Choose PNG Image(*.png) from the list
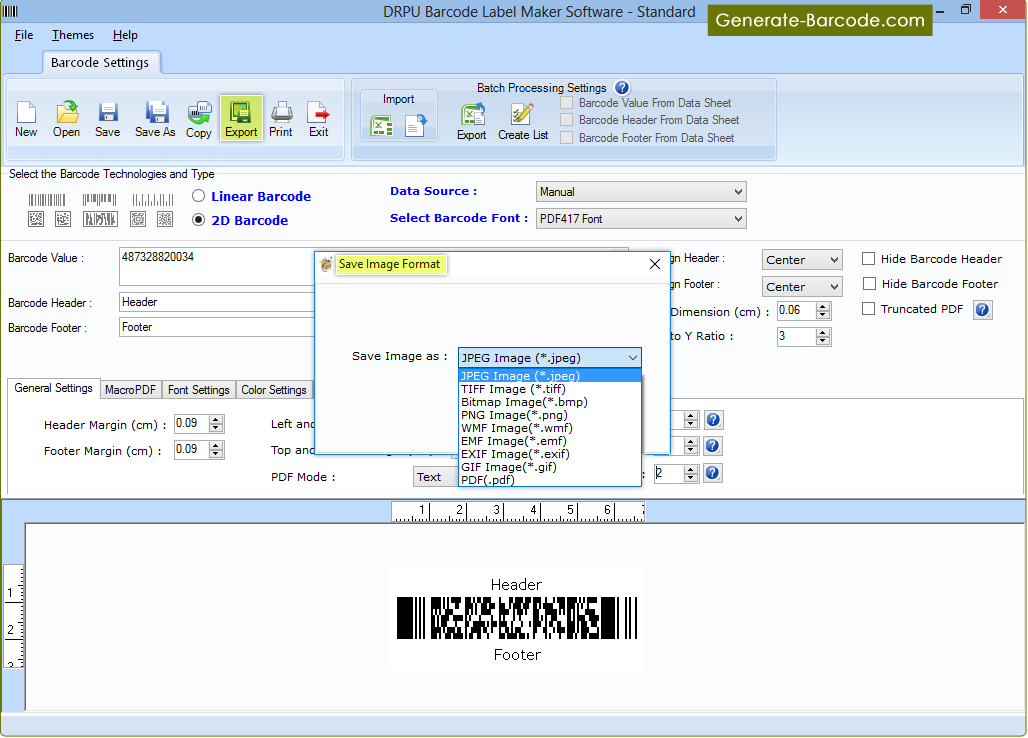 (x=549, y=415)
